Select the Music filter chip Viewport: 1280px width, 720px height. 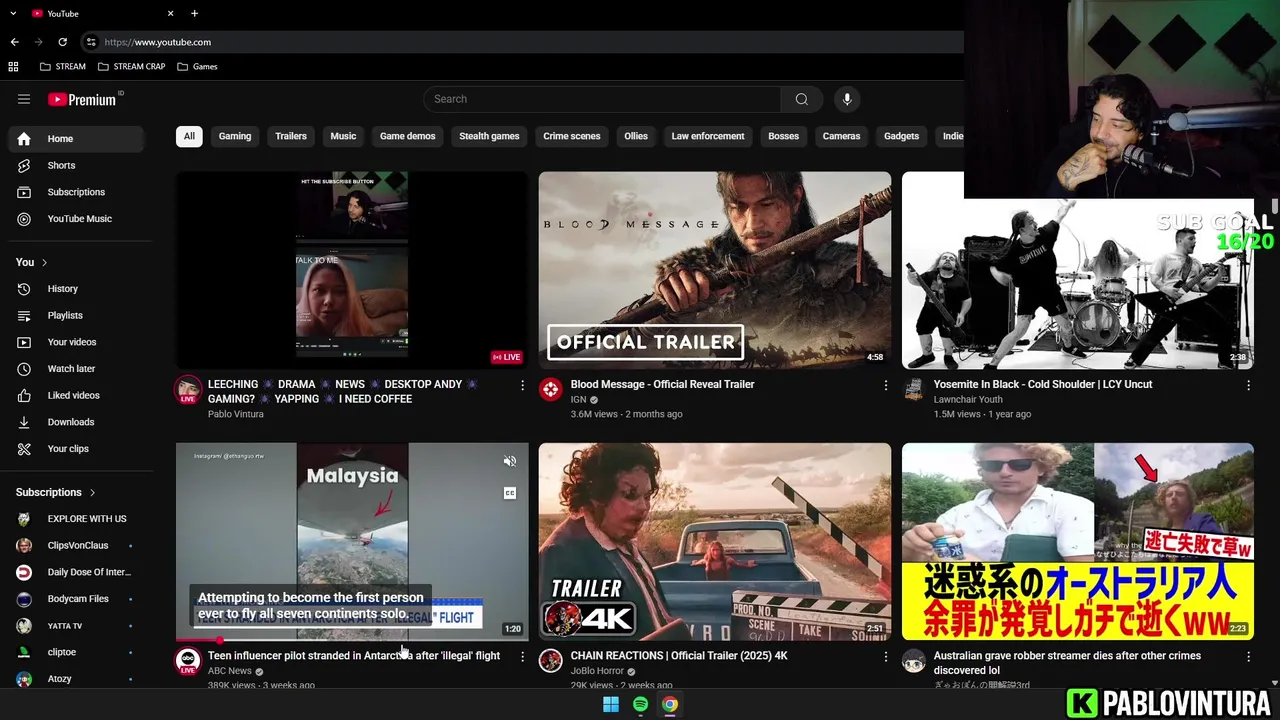click(x=343, y=136)
